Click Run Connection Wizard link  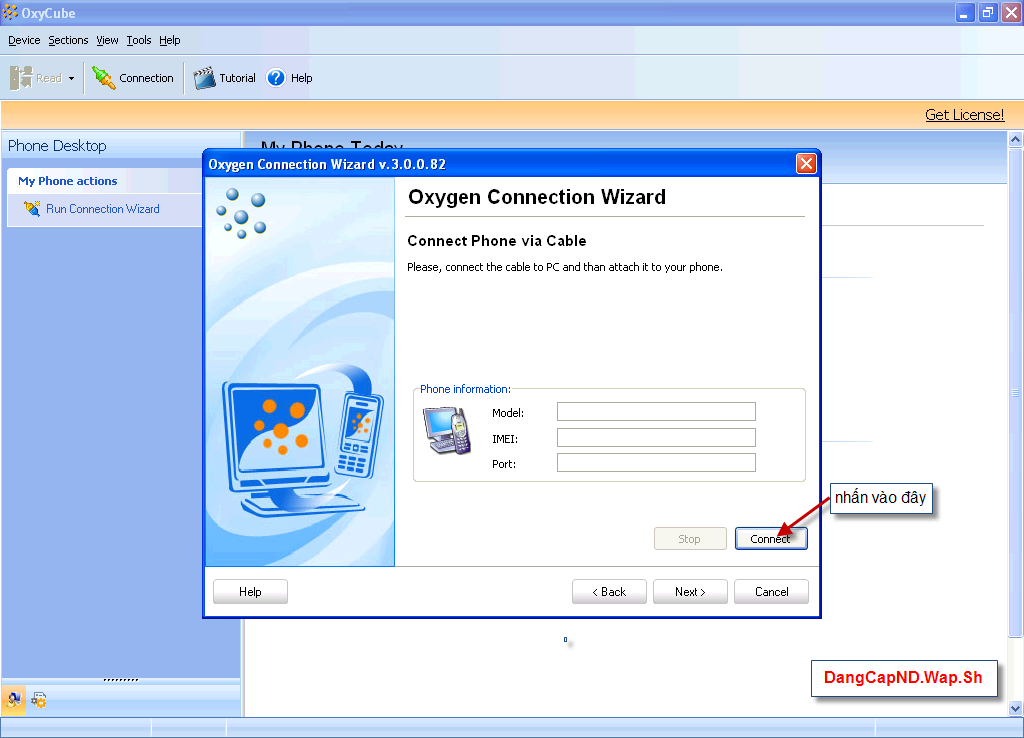coord(103,209)
